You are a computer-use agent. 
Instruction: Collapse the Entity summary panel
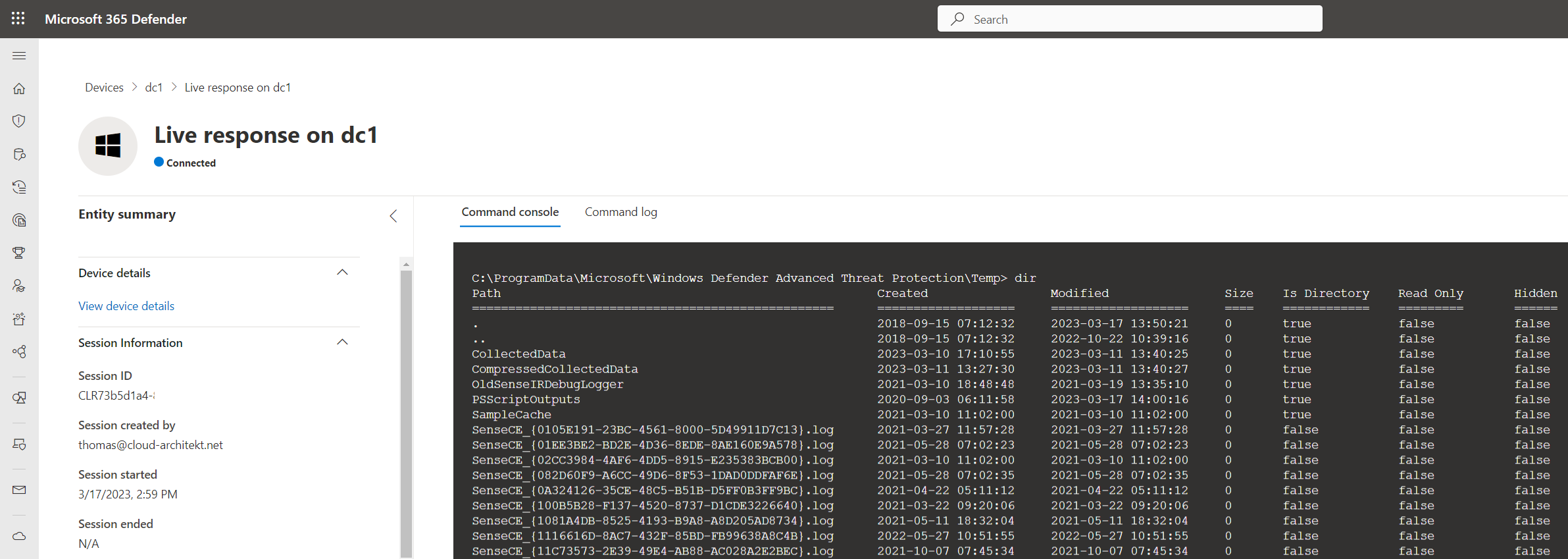(x=393, y=216)
